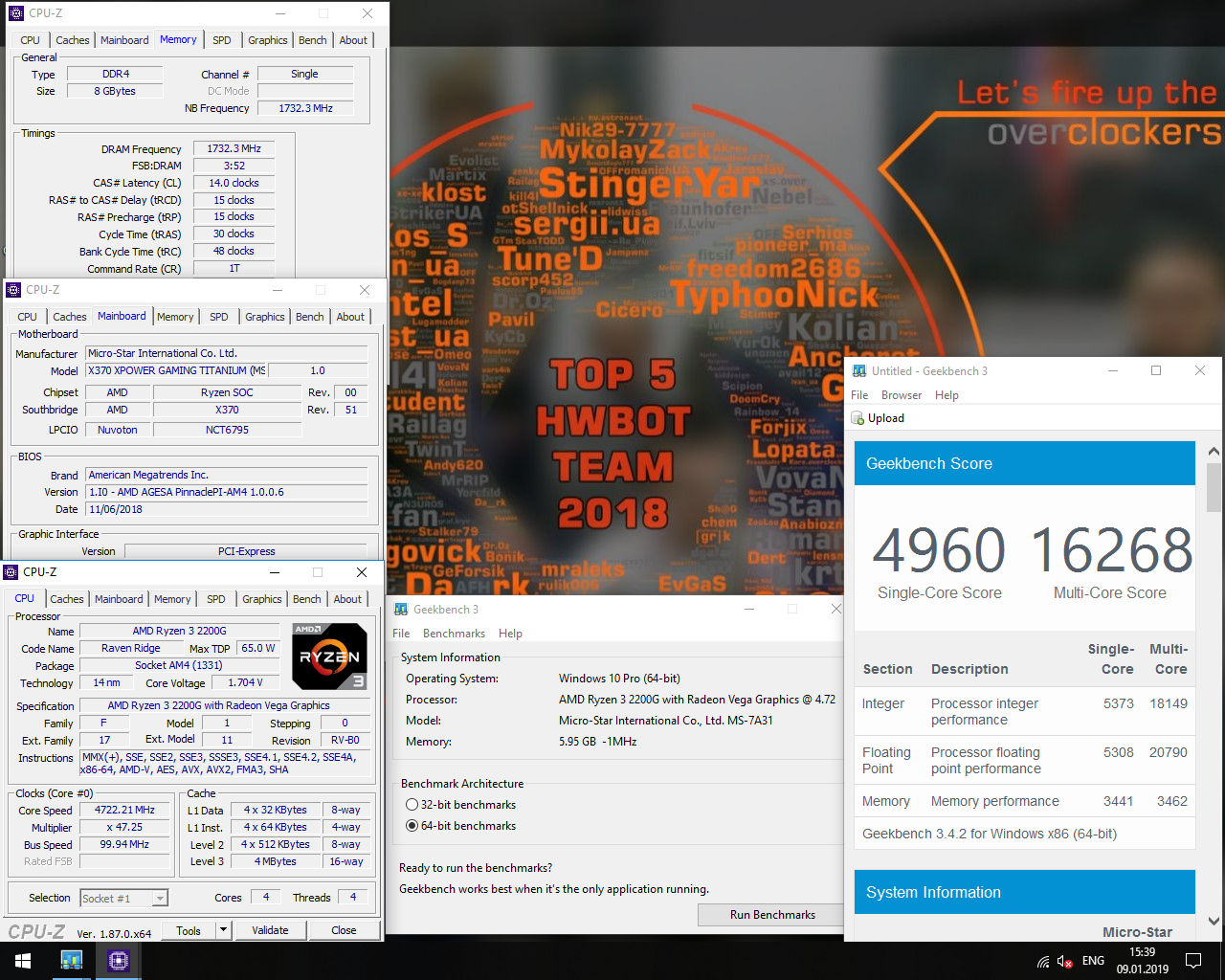
Task: Click the Processor integer performance row
Action: click(x=1025, y=711)
